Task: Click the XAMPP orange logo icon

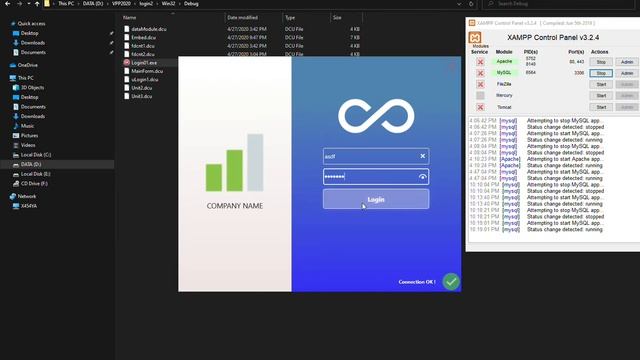Action: pyautogui.click(x=474, y=38)
